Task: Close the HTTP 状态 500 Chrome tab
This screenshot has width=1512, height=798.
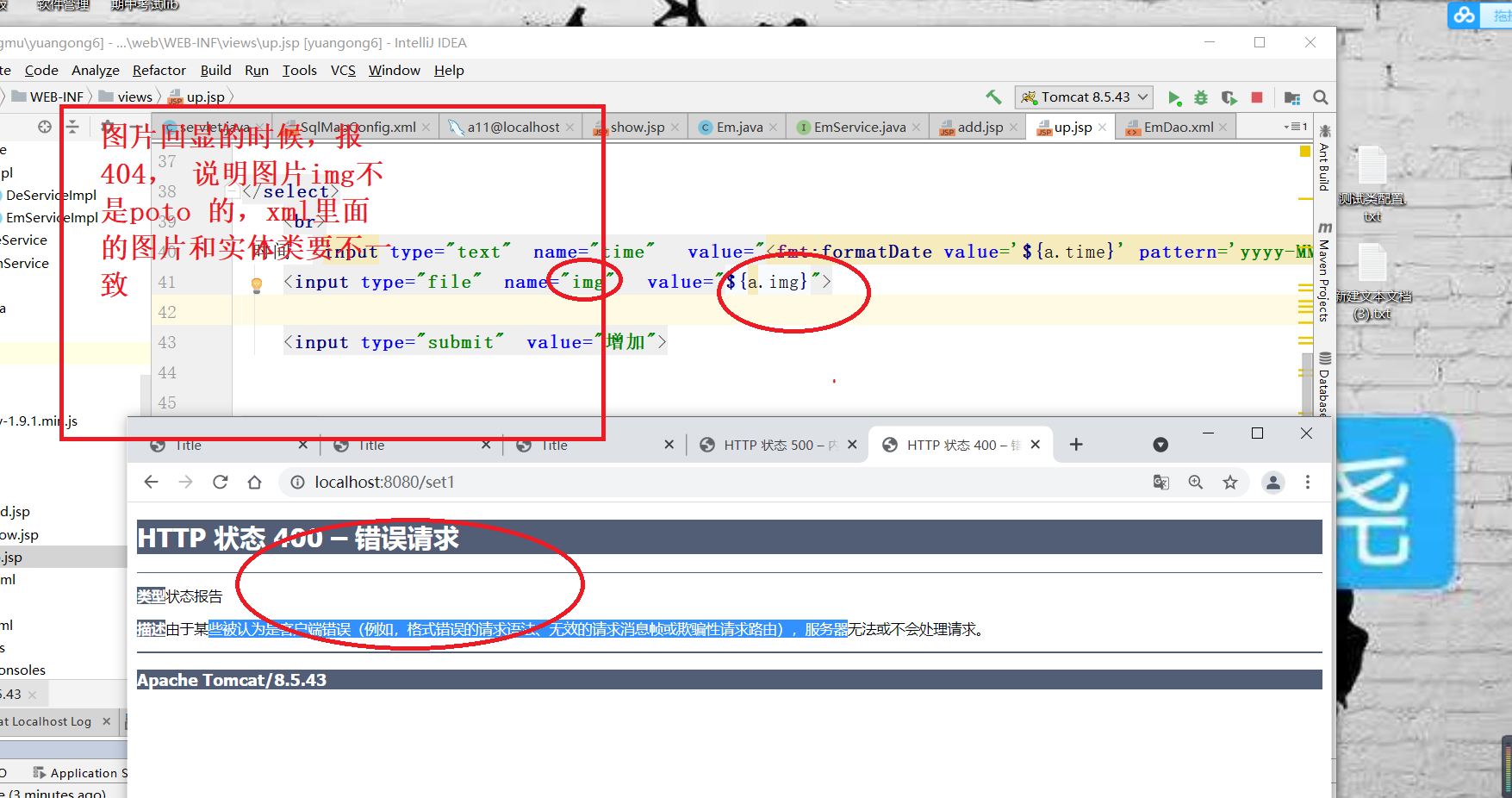Action: (852, 445)
